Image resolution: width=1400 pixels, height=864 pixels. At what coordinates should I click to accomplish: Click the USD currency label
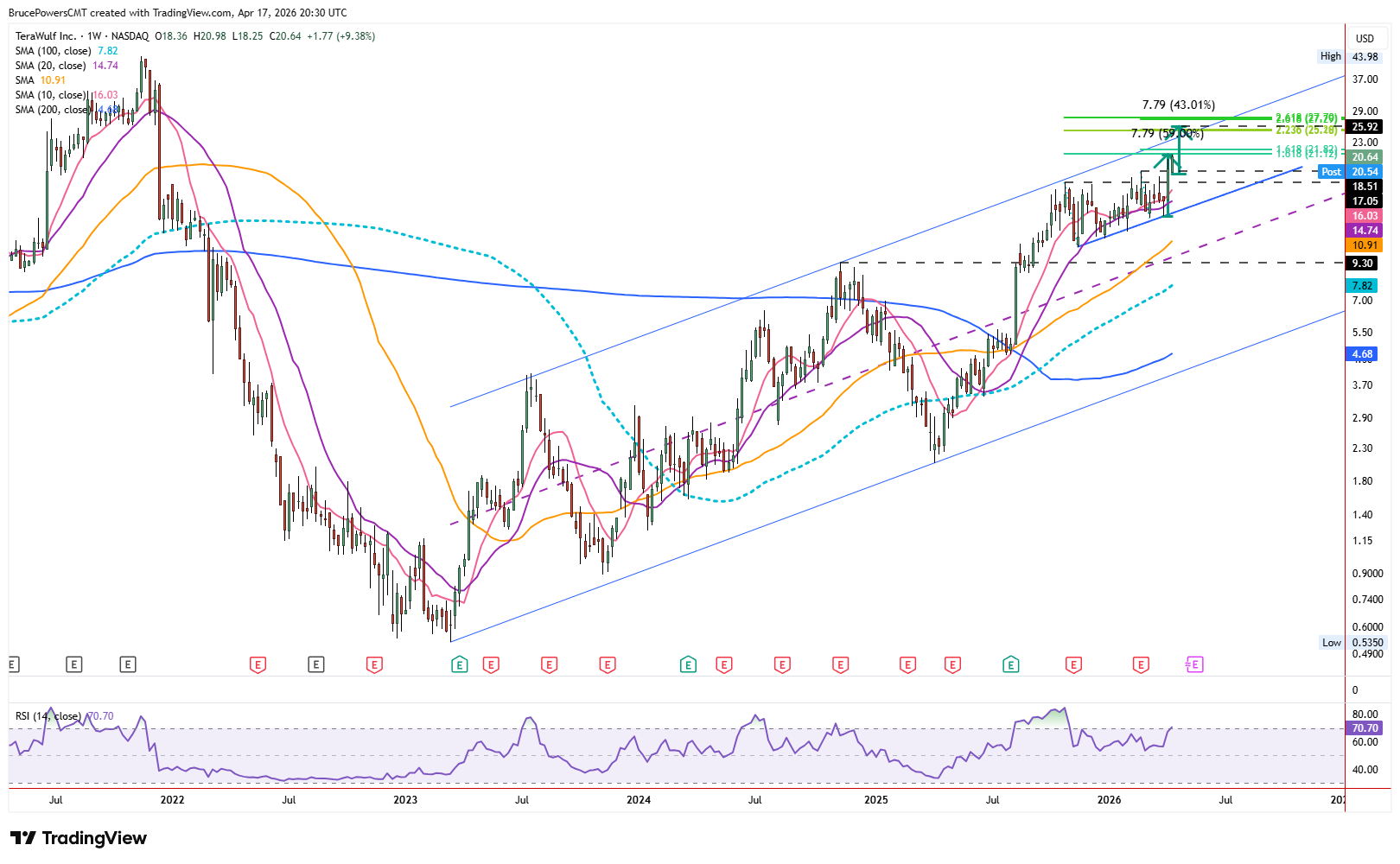1365,38
